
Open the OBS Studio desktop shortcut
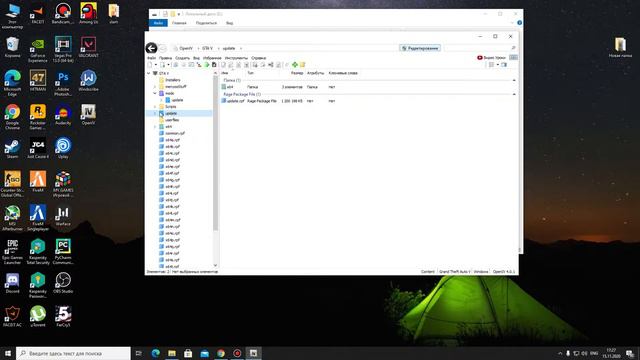pos(63,283)
